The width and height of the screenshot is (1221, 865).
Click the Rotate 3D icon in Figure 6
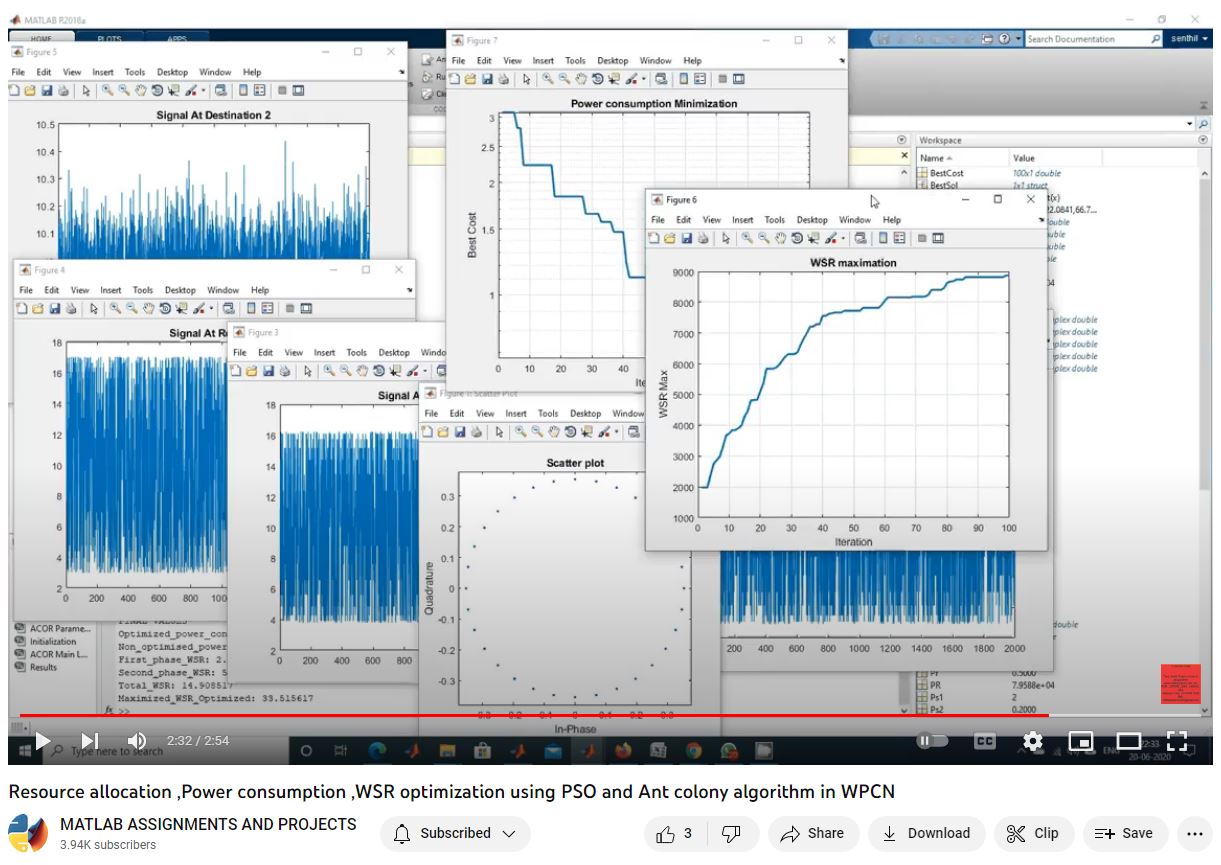point(796,239)
